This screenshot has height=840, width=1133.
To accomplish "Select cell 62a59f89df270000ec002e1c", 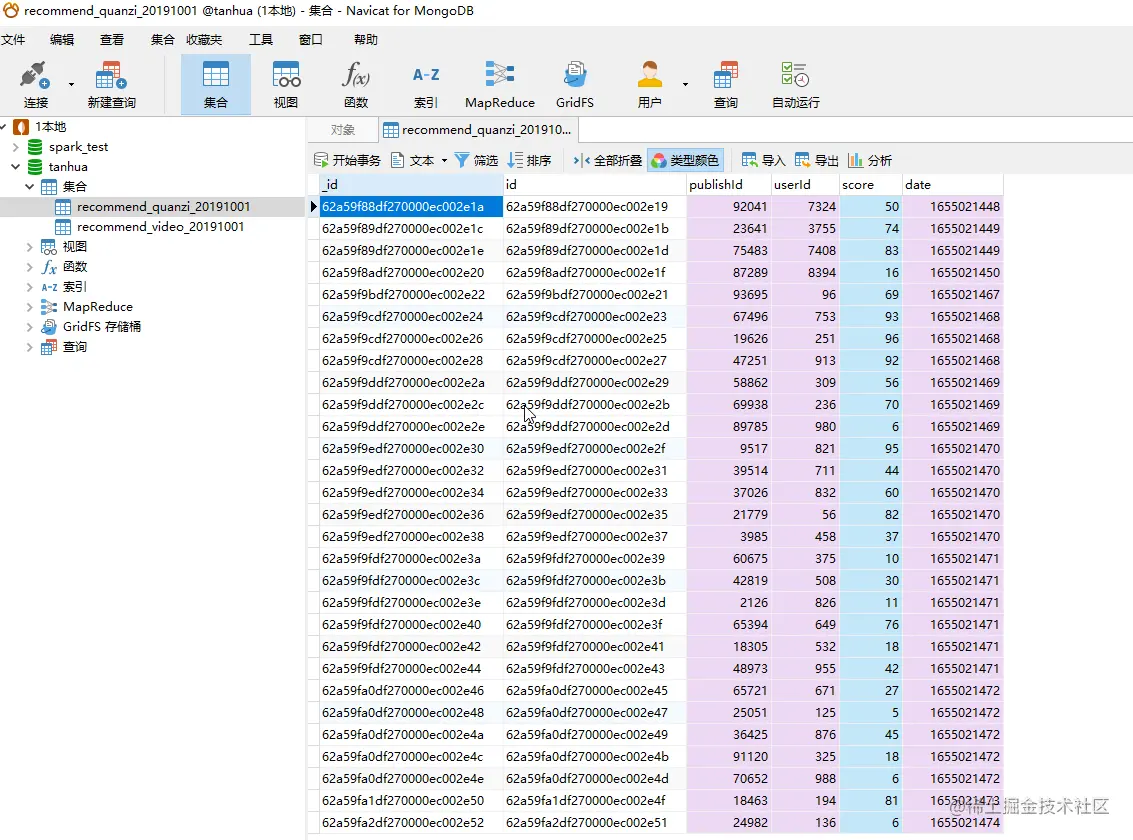I will pyautogui.click(x=411, y=229).
